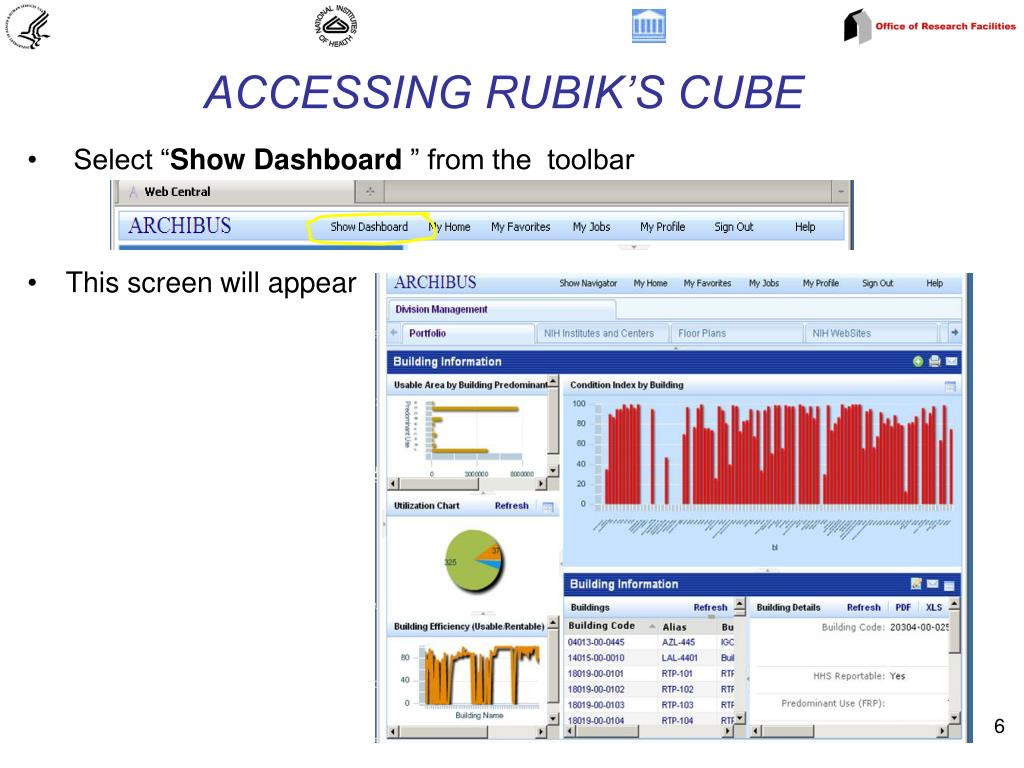Collapse panel using handle below dashboard tabs
This screenshot has width=1024, height=768.
click(675, 348)
